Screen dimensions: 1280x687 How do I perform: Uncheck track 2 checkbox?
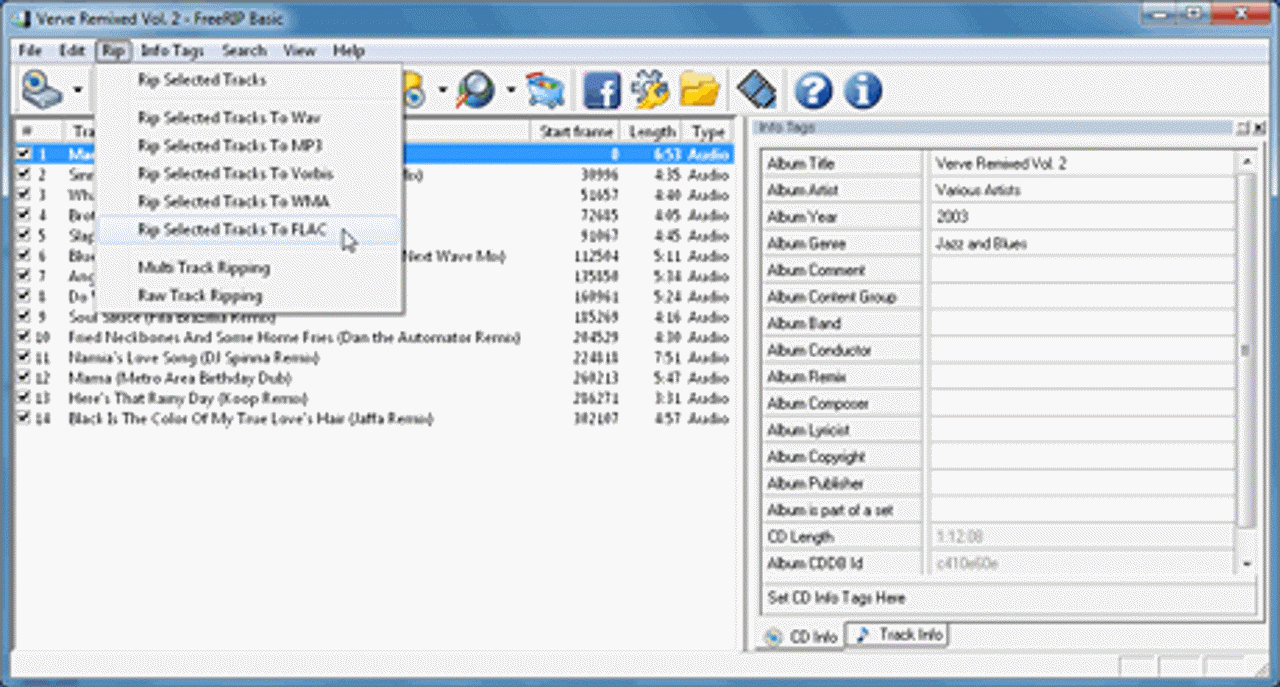(x=25, y=174)
